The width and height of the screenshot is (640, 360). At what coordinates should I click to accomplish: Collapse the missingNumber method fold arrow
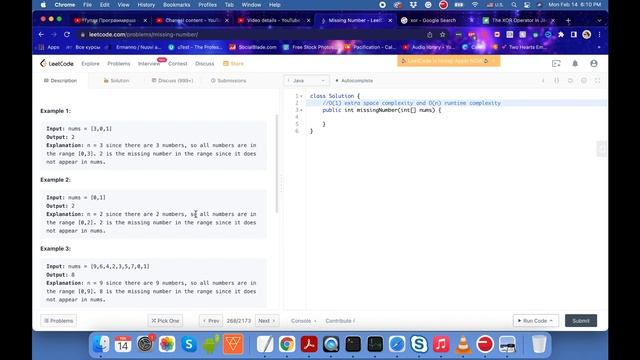(302, 110)
